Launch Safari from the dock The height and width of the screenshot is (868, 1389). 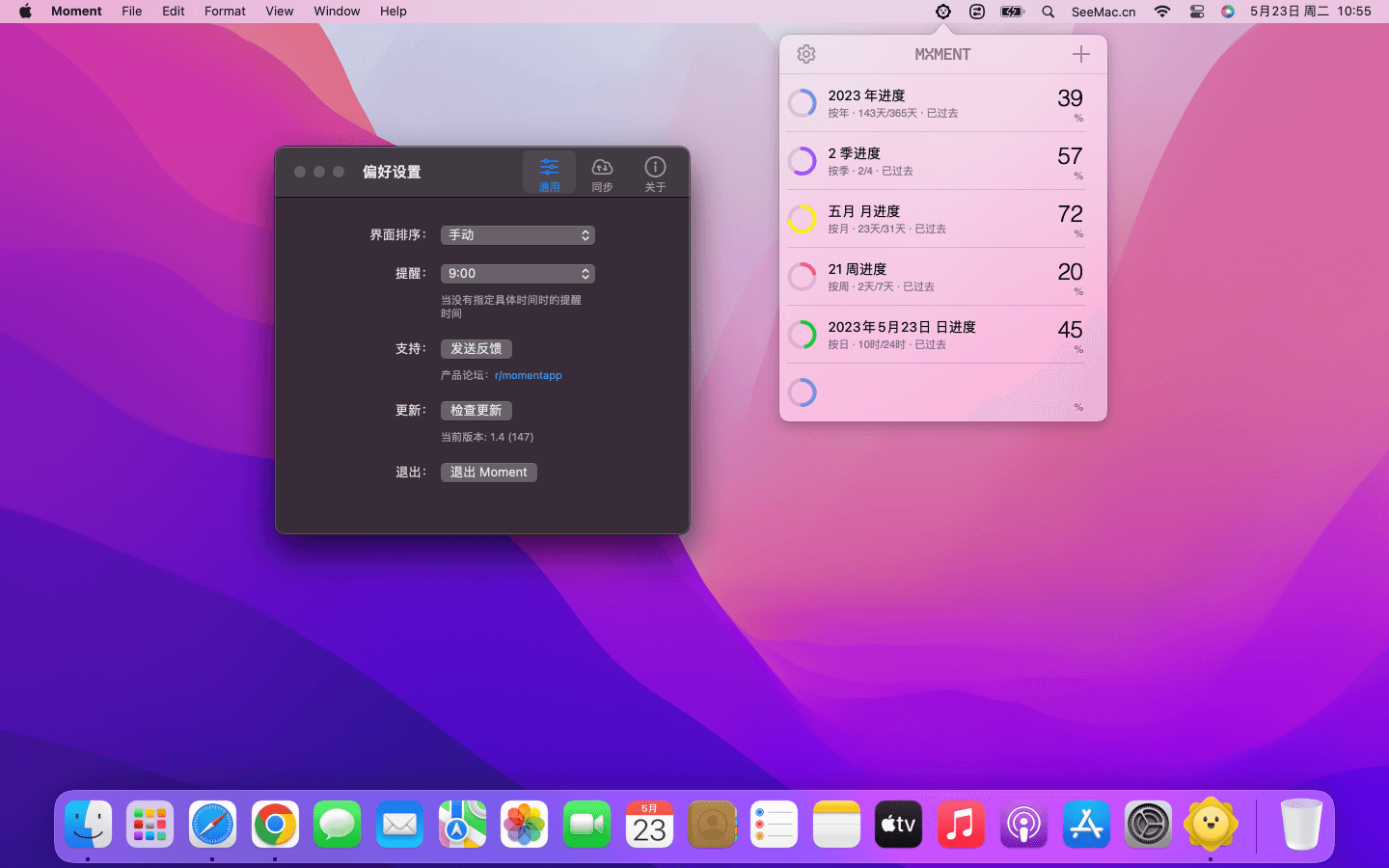(212, 825)
